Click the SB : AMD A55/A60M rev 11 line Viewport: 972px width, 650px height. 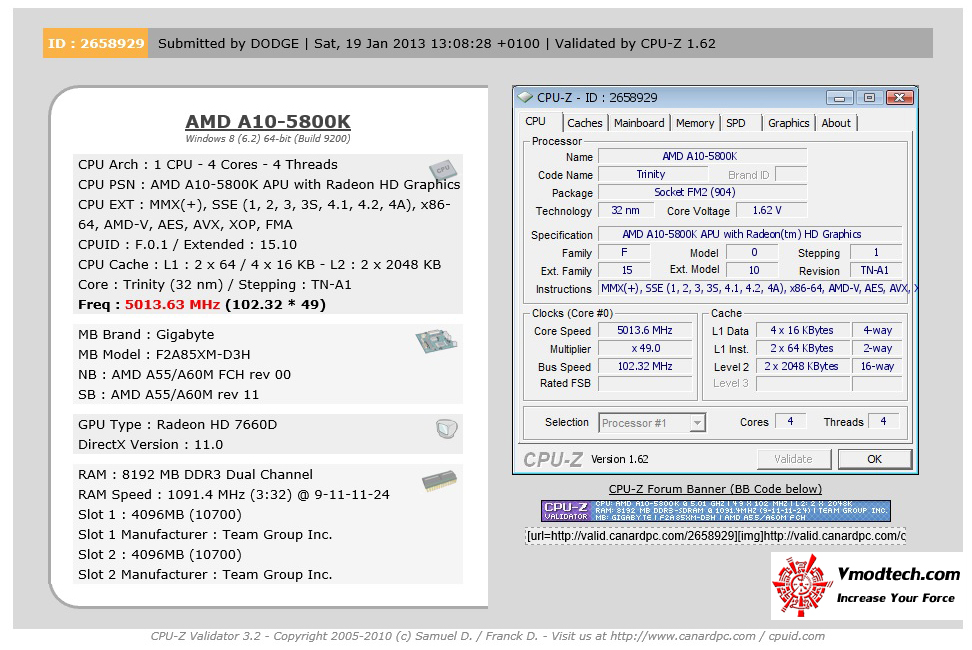pyautogui.click(x=168, y=395)
